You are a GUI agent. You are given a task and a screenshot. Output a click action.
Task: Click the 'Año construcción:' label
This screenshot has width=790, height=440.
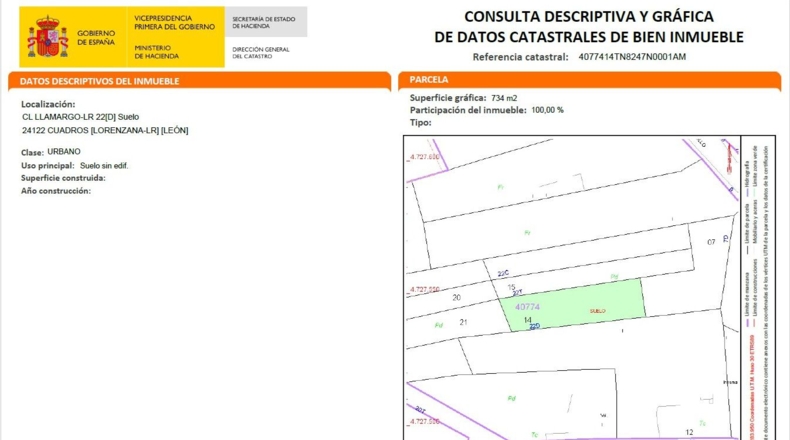coord(56,191)
